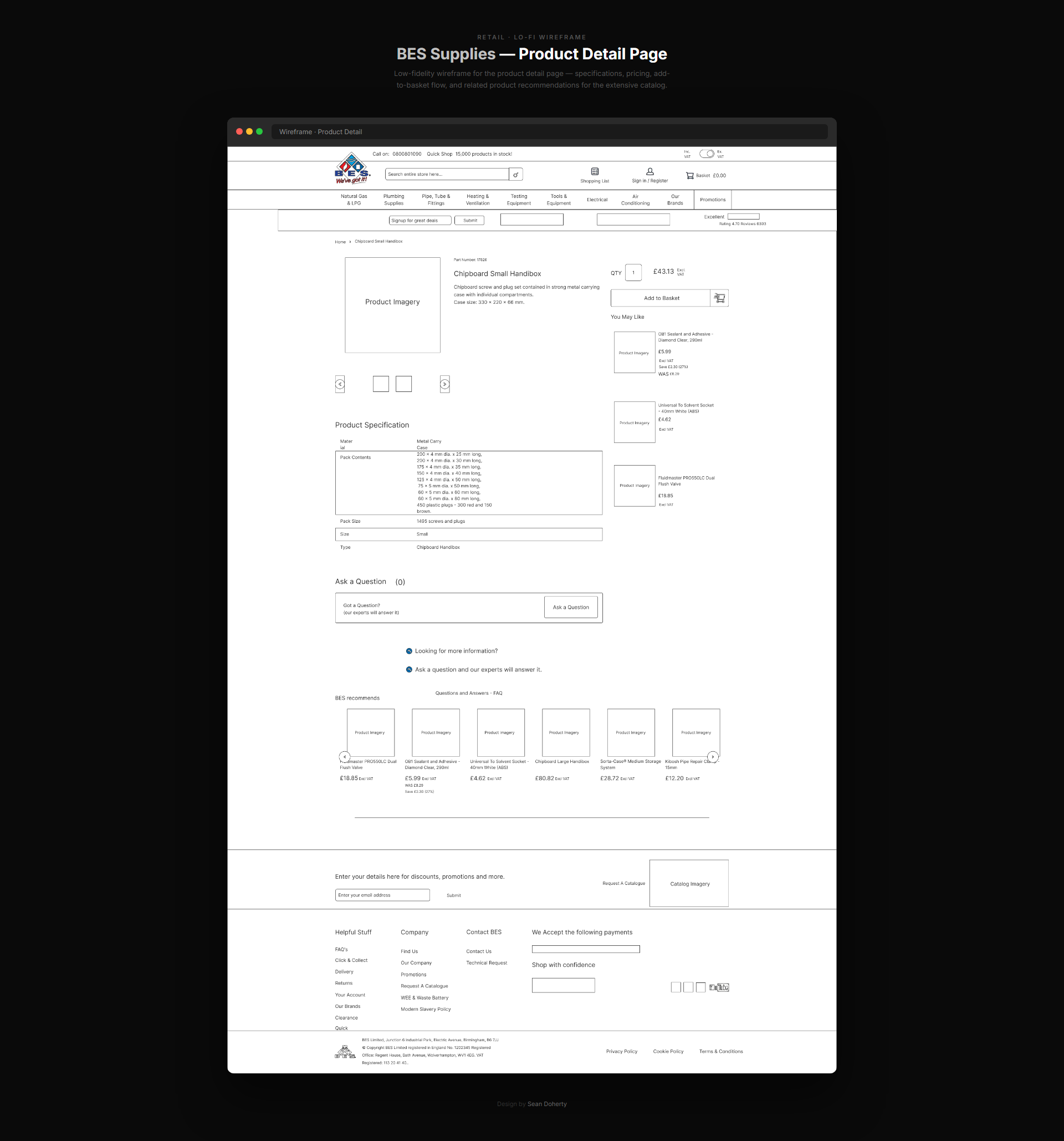Click the quantity input field
1064x1141 pixels.
633,273
